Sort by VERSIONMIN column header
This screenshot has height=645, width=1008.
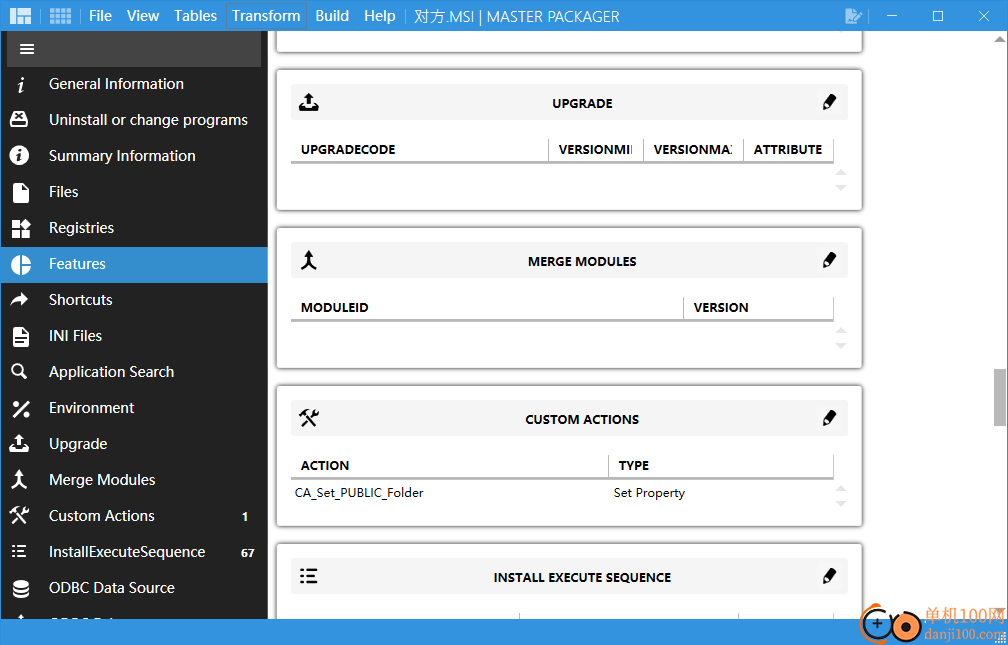coord(596,150)
